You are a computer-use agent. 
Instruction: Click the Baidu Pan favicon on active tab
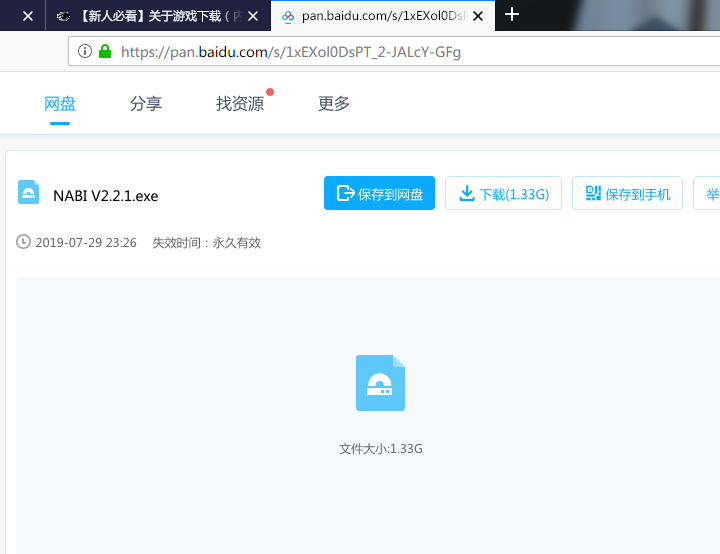point(288,17)
